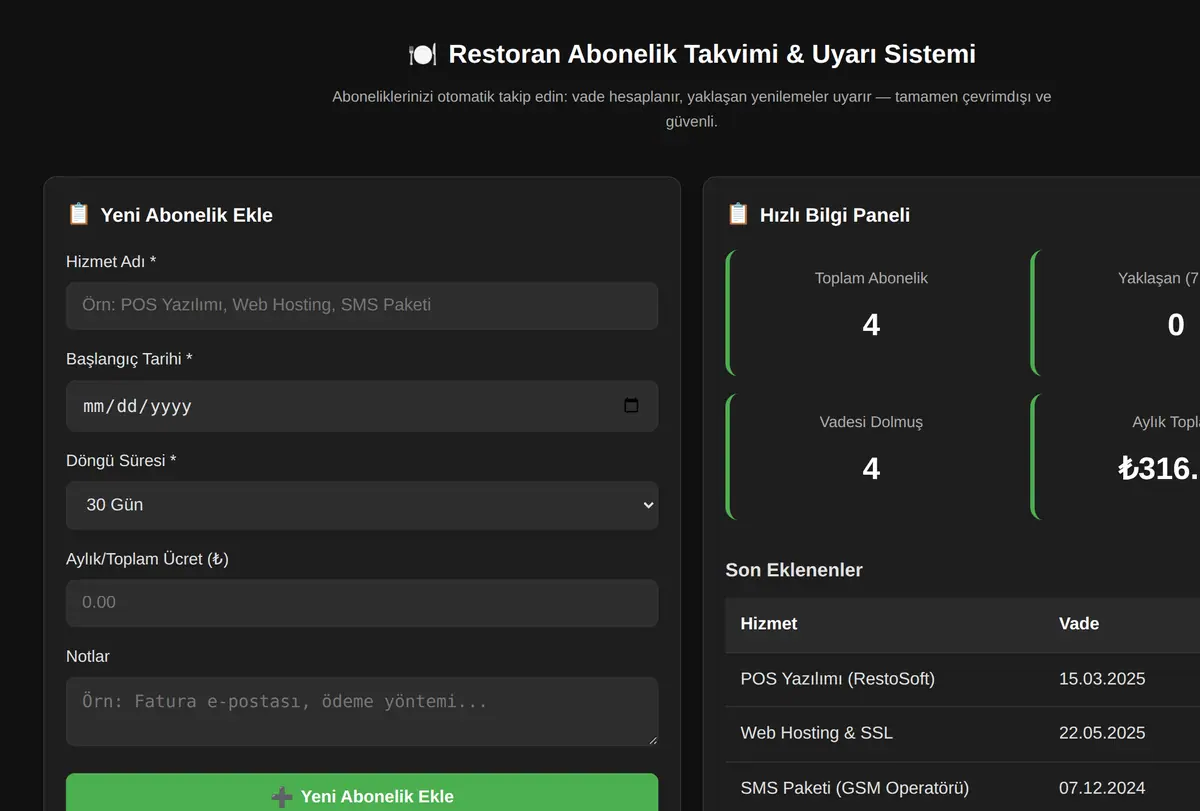Screen dimensions: 1200x811
Task: Click the Yaklaşan stat card showing 0
Action: pos(1115,312)
